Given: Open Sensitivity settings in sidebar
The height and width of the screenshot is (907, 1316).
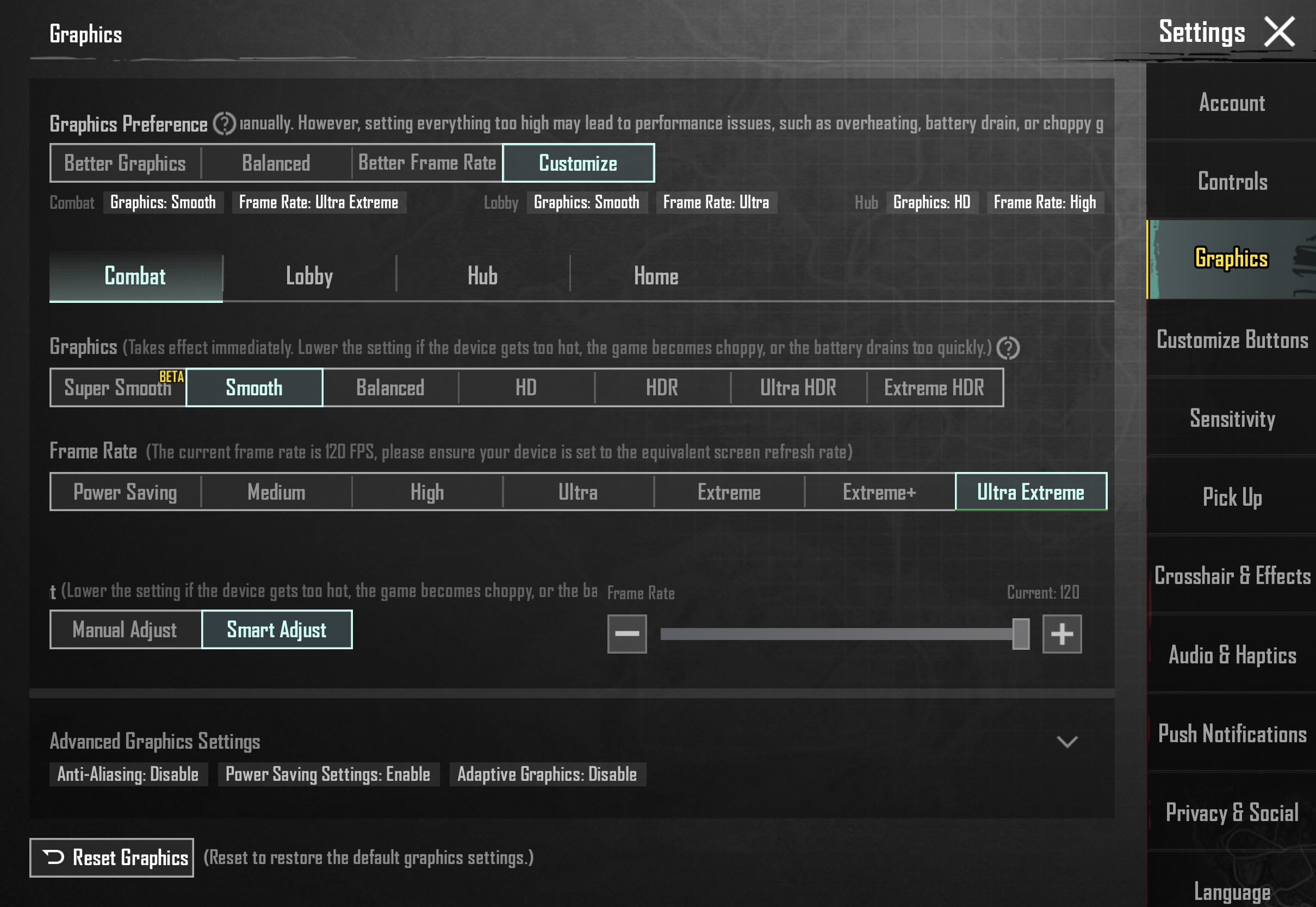Looking at the screenshot, I should click(x=1232, y=419).
